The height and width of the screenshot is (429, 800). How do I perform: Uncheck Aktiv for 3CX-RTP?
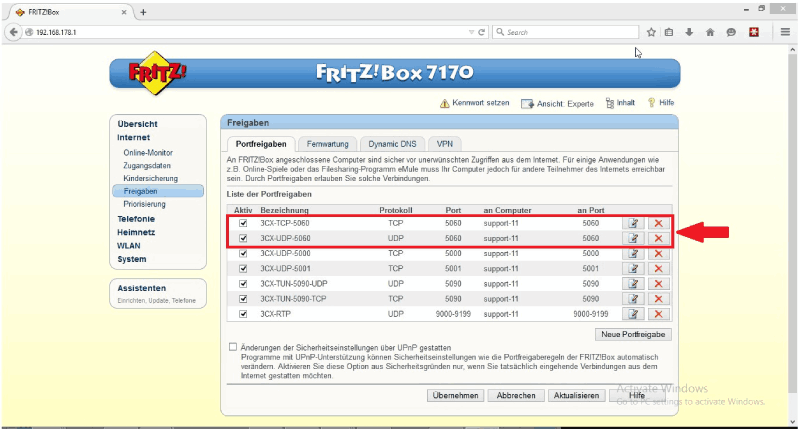(x=243, y=314)
